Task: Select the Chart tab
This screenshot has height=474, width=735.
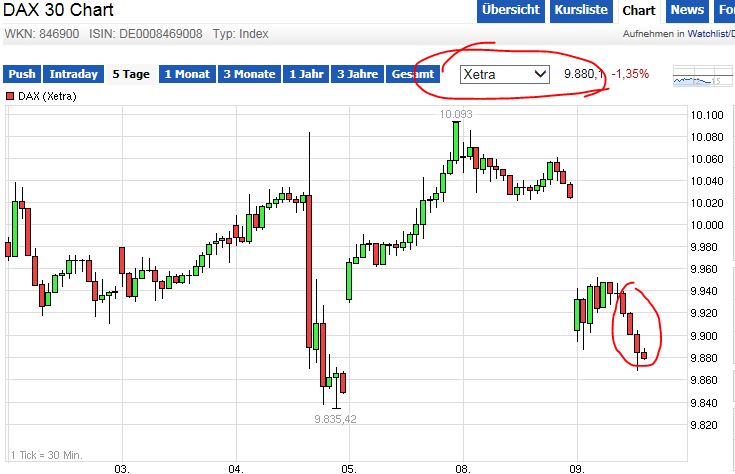Action: pyautogui.click(x=638, y=10)
